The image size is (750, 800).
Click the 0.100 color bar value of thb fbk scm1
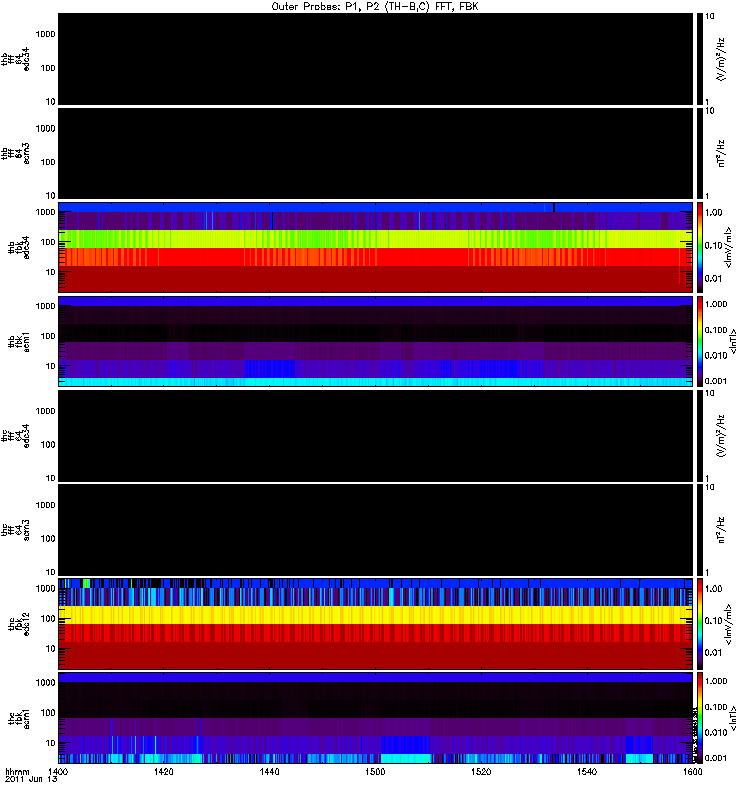pyautogui.click(x=716, y=330)
